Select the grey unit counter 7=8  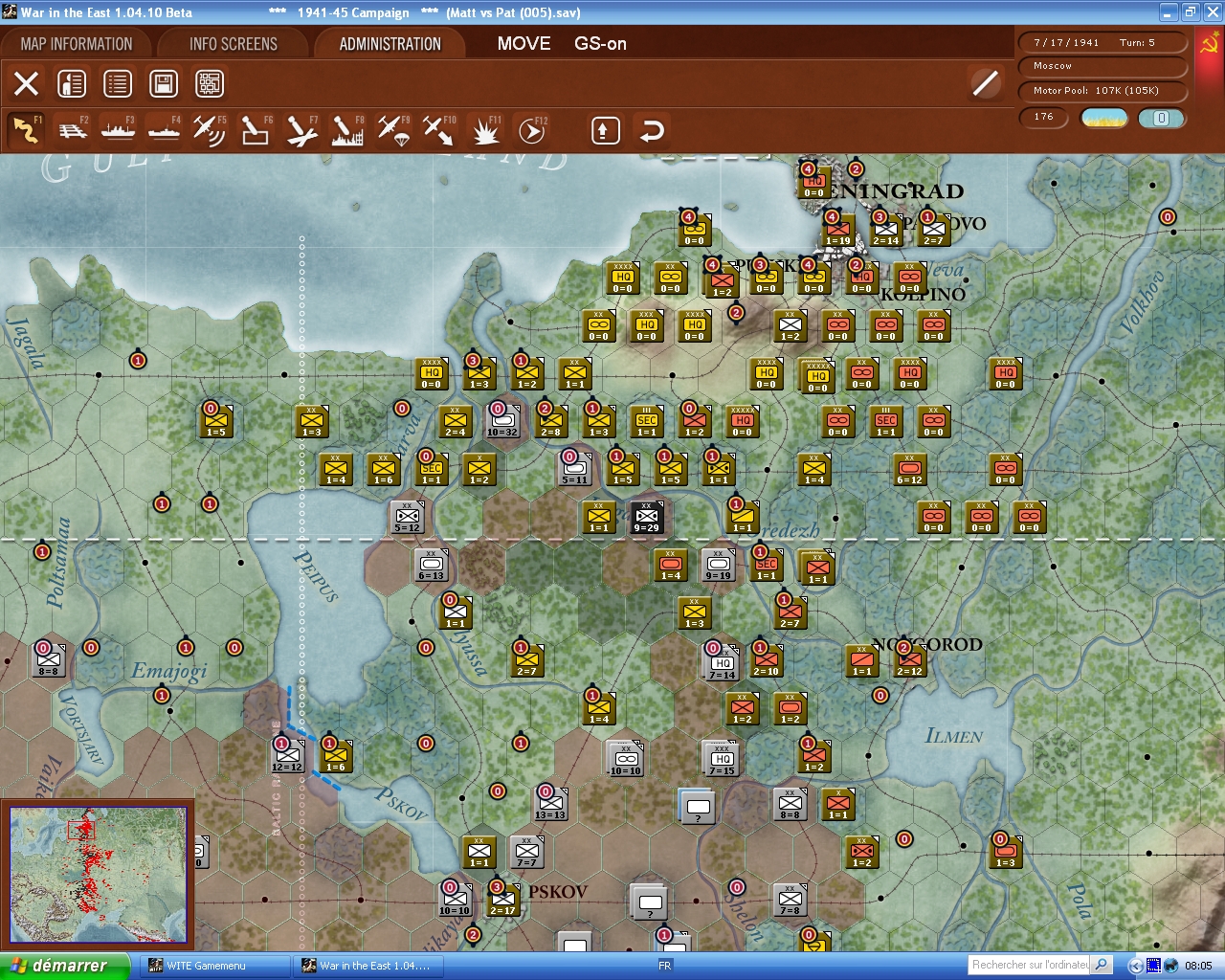pos(790,901)
